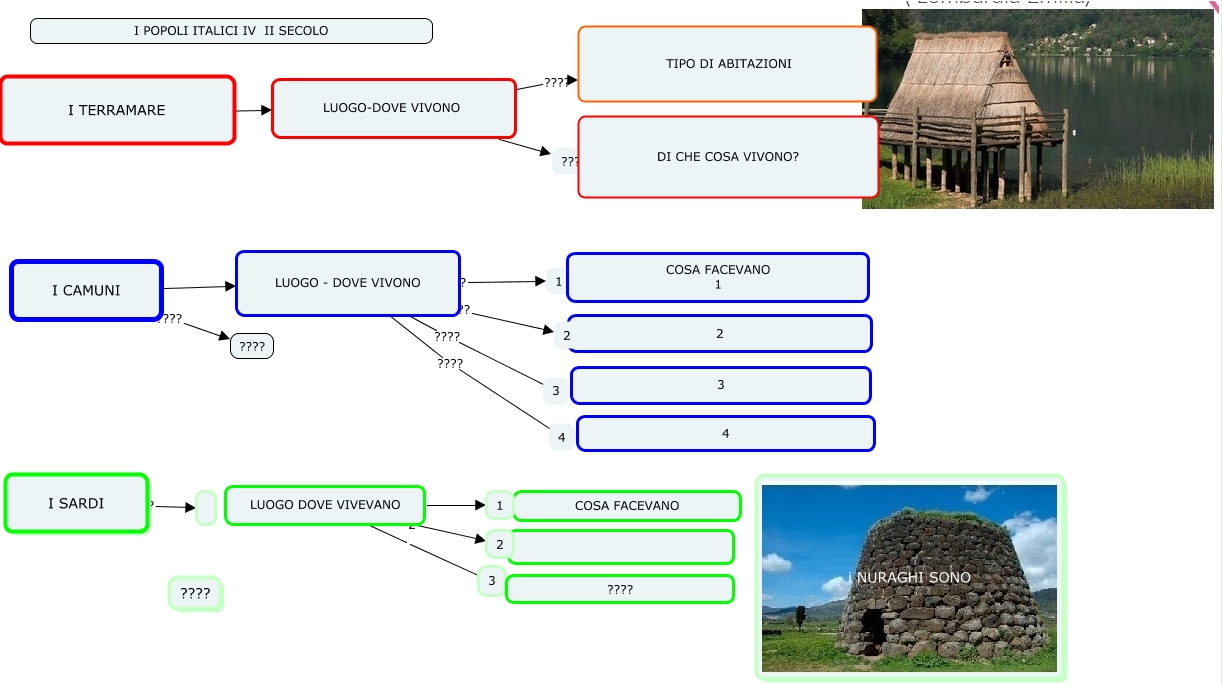Select the blue COSA FACEVANO 1 box
The width and height of the screenshot is (1222, 685).
(x=717, y=277)
